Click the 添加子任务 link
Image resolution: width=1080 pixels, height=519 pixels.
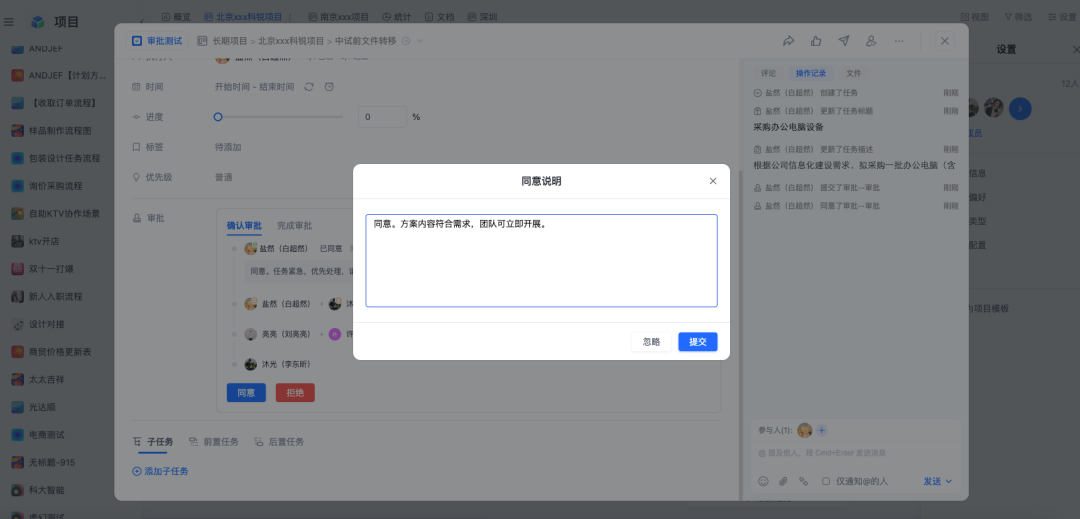(x=160, y=471)
